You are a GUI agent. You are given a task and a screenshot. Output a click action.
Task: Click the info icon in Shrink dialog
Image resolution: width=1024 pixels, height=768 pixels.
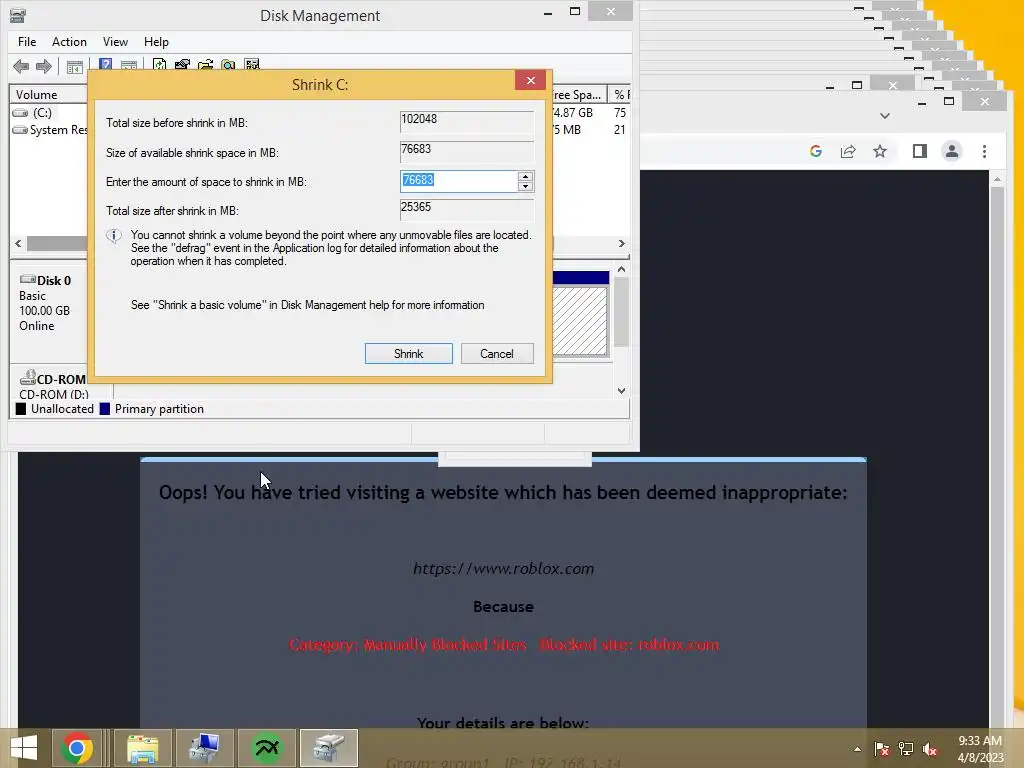(114, 236)
